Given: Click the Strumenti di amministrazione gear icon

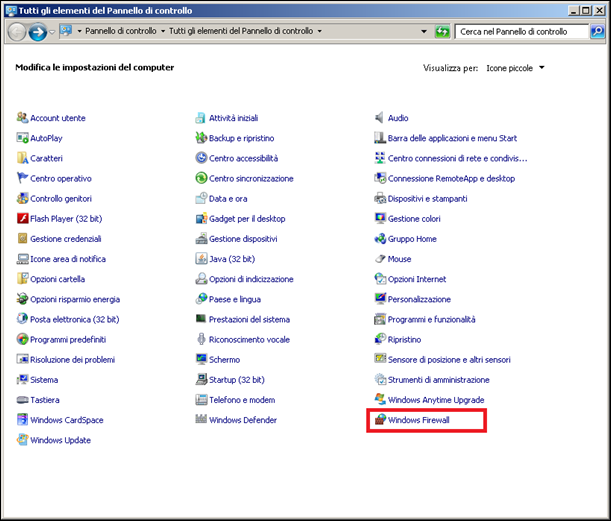Looking at the screenshot, I should (380, 379).
